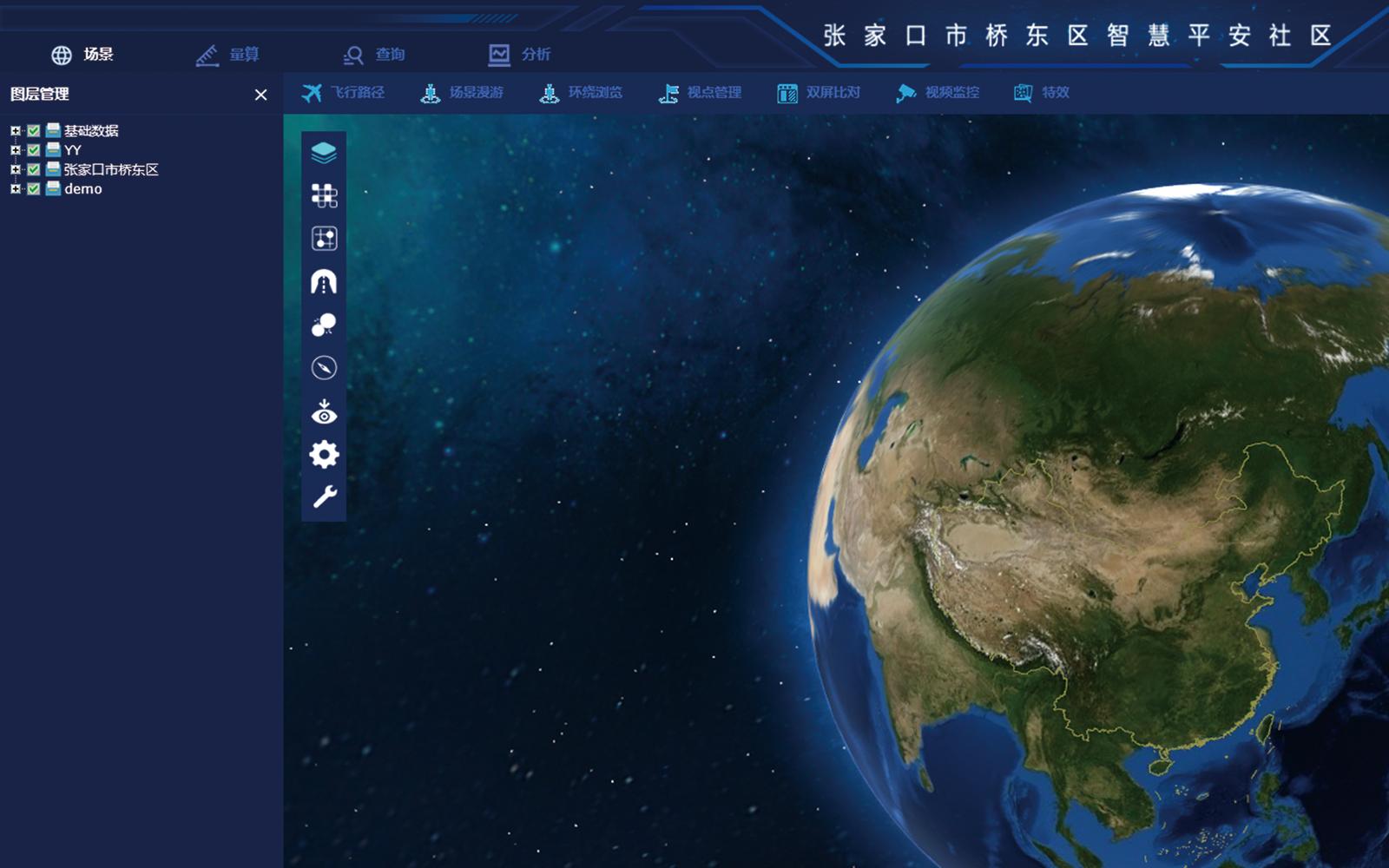Click the 双屏比对 dual-screen compare tool
The height and width of the screenshot is (868, 1389).
(x=819, y=93)
